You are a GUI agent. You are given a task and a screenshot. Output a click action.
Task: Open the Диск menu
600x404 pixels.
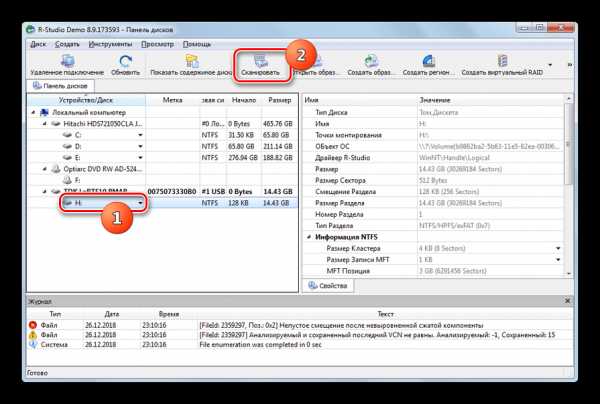coord(38,44)
